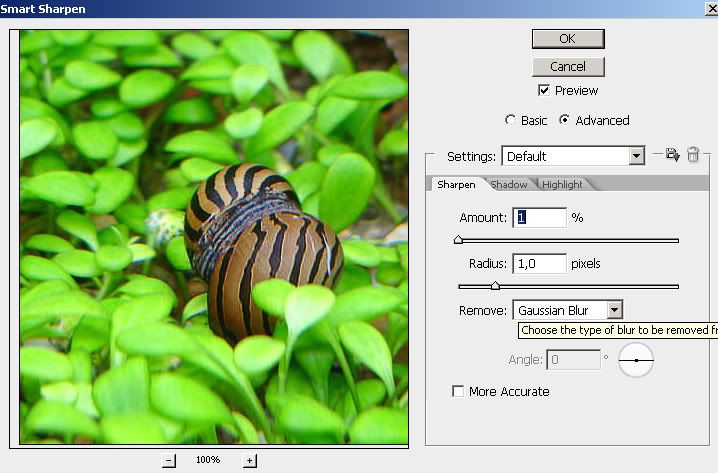Save a copy of current settings icon
The image size is (718, 473).
tap(672, 156)
